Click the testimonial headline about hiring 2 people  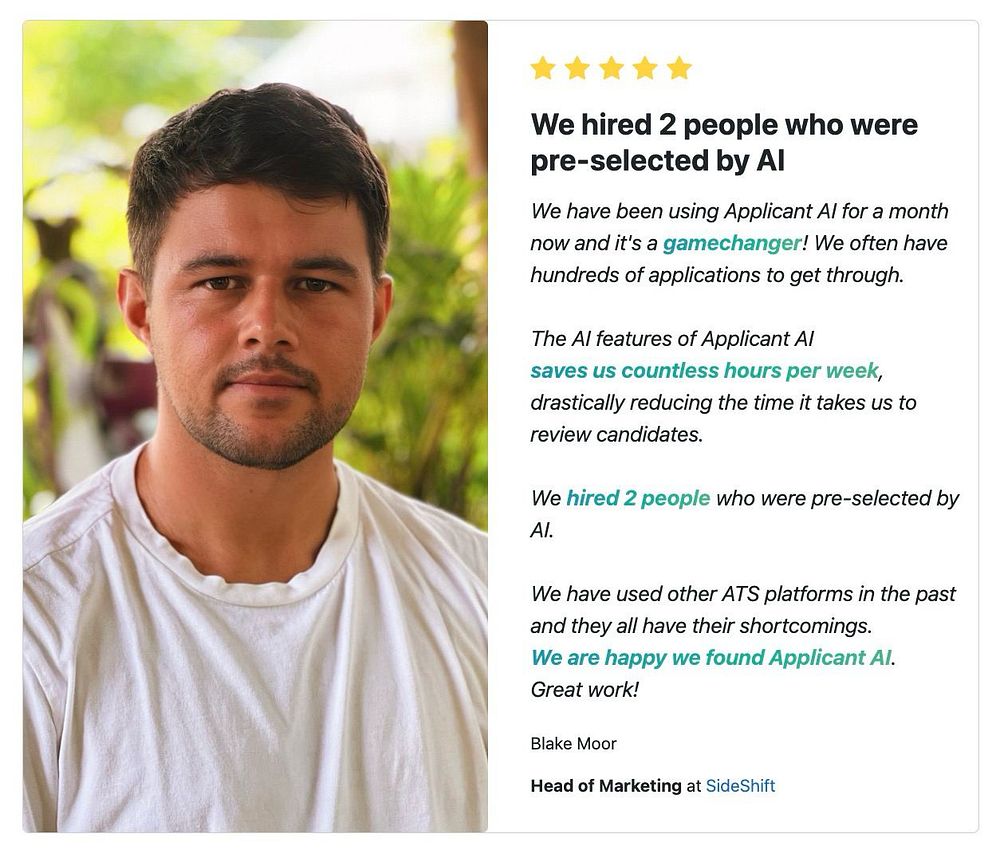724,142
